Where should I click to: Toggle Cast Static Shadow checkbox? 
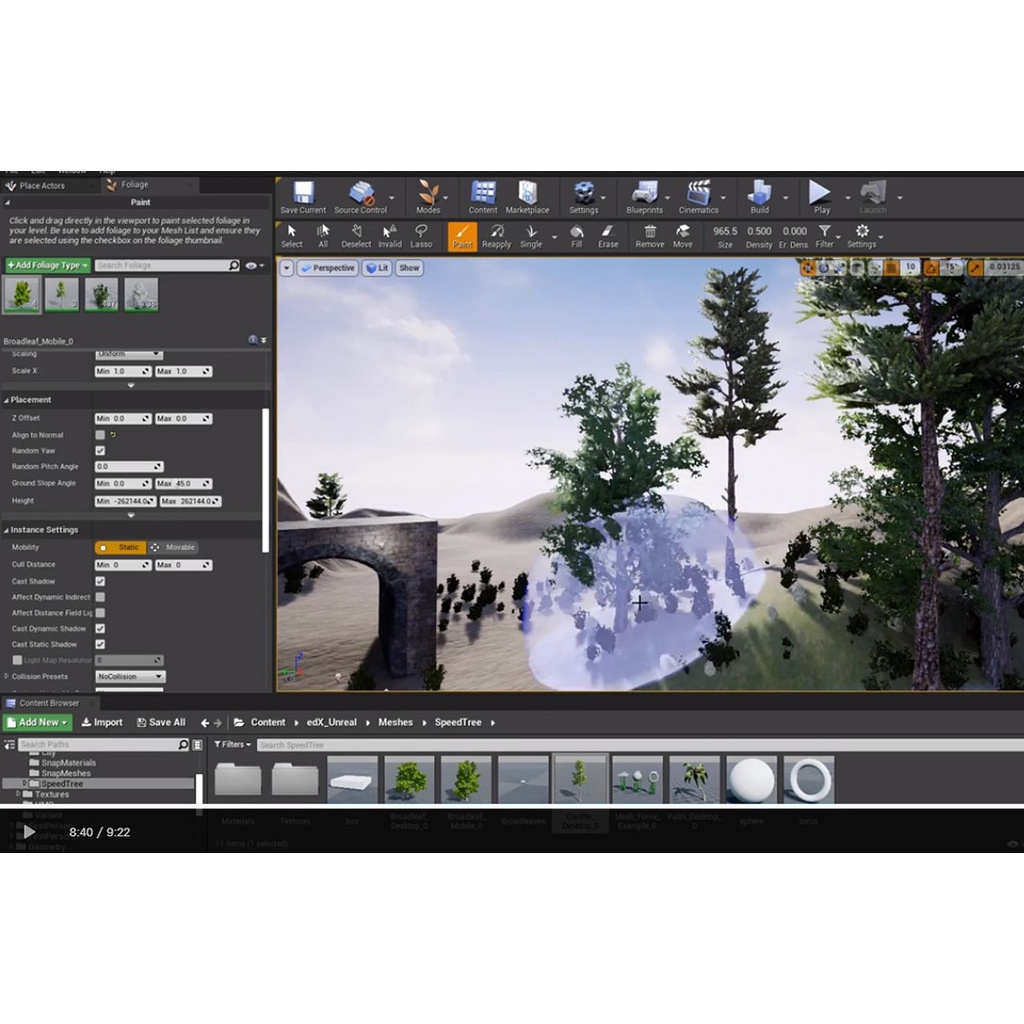(x=100, y=644)
